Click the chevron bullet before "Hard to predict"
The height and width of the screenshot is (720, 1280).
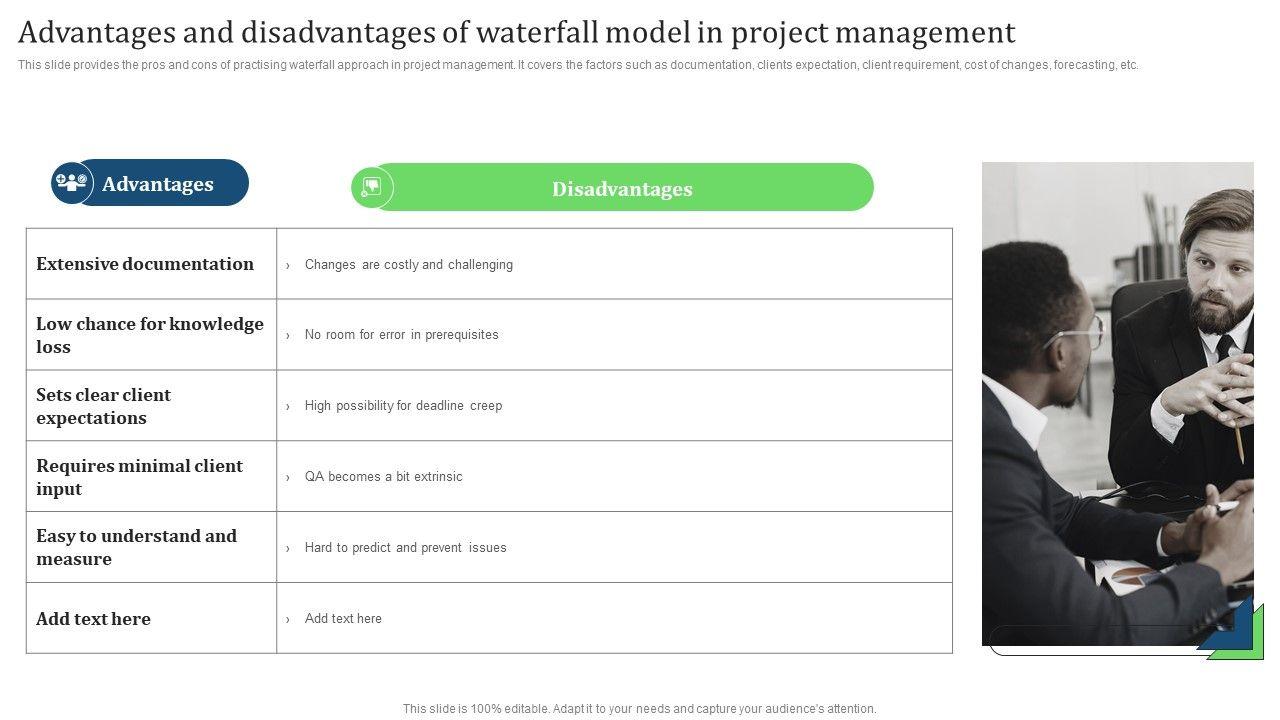tap(288, 549)
